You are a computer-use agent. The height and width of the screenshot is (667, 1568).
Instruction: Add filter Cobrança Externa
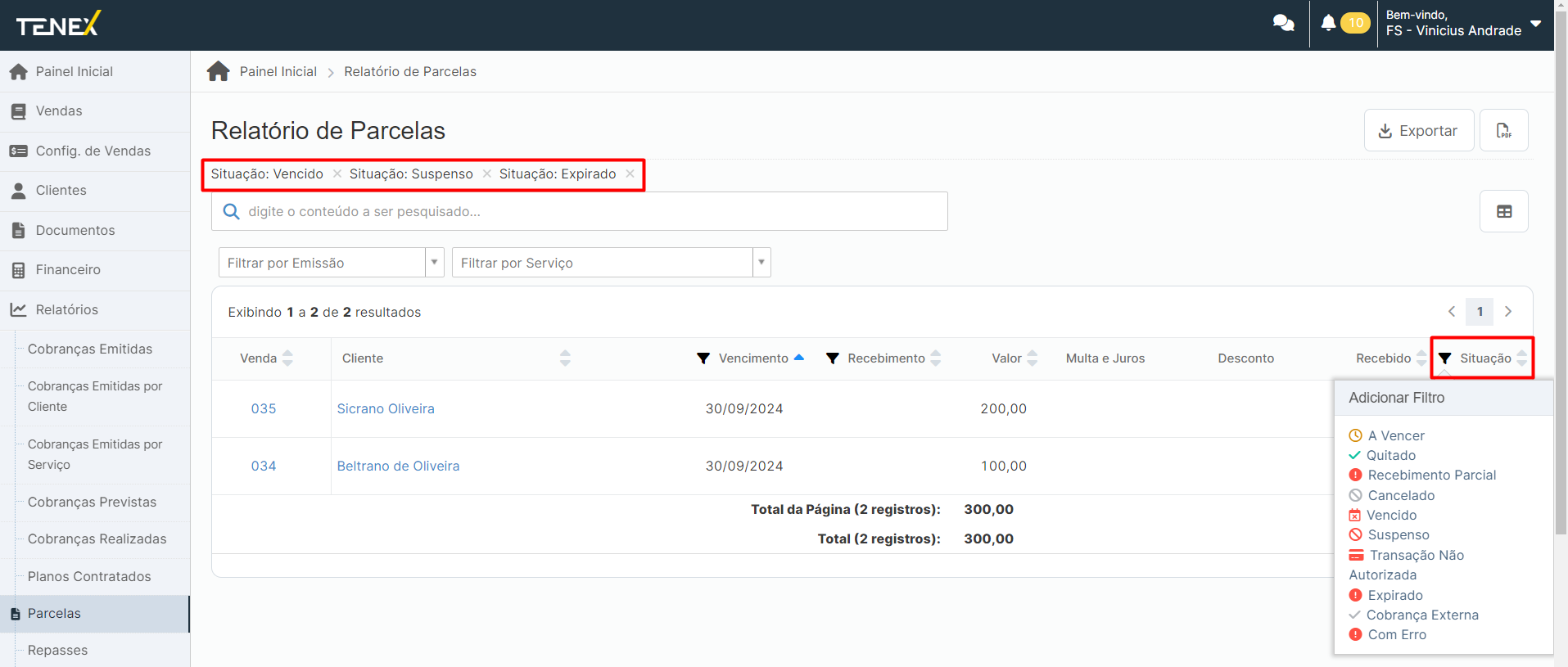(x=1414, y=615)
